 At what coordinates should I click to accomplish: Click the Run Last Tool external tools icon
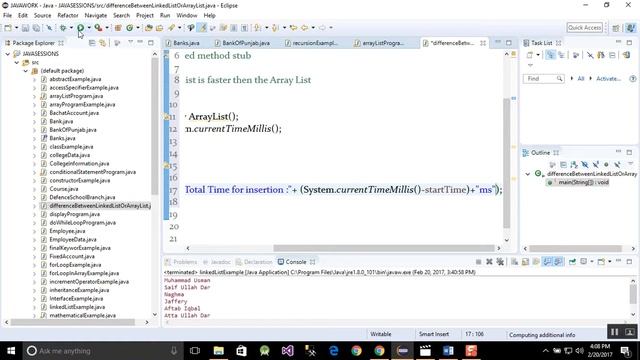(98, 28)
